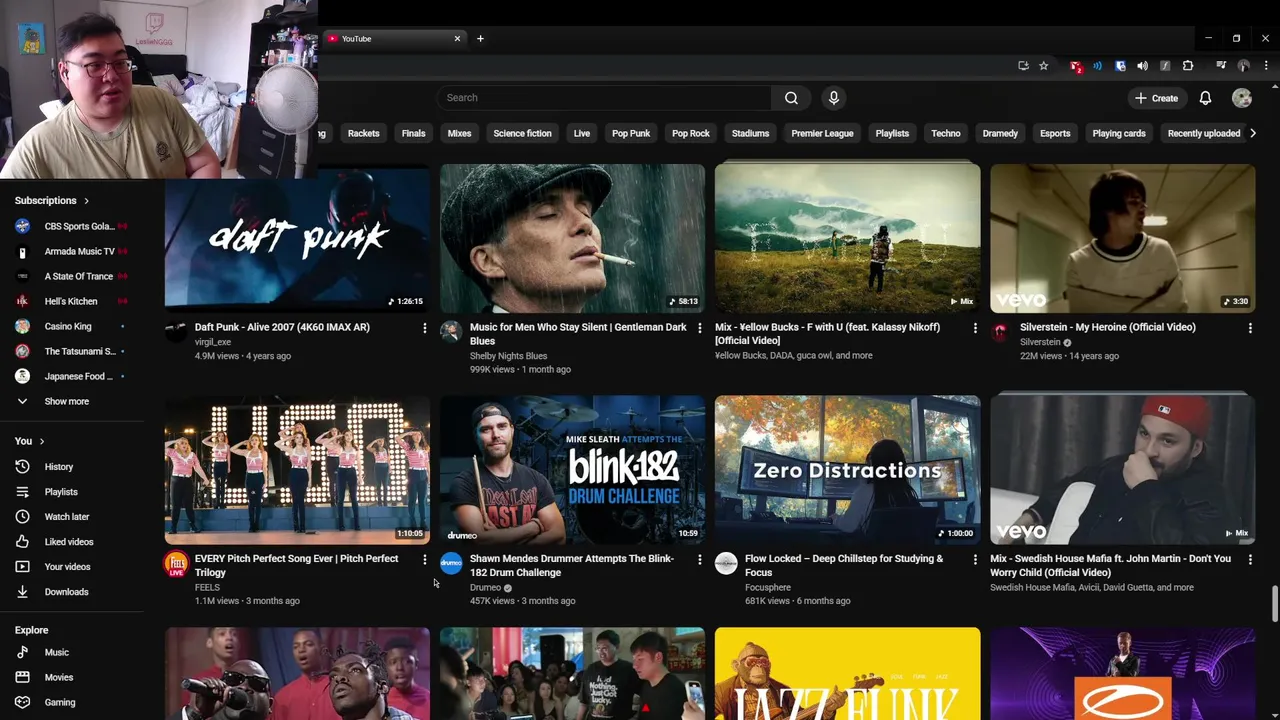Image resolution: width=1280 pixels, height=720 pixels.
Task: Open options for Music for Men Who Stay Silent
Action: tap(699, 328)
